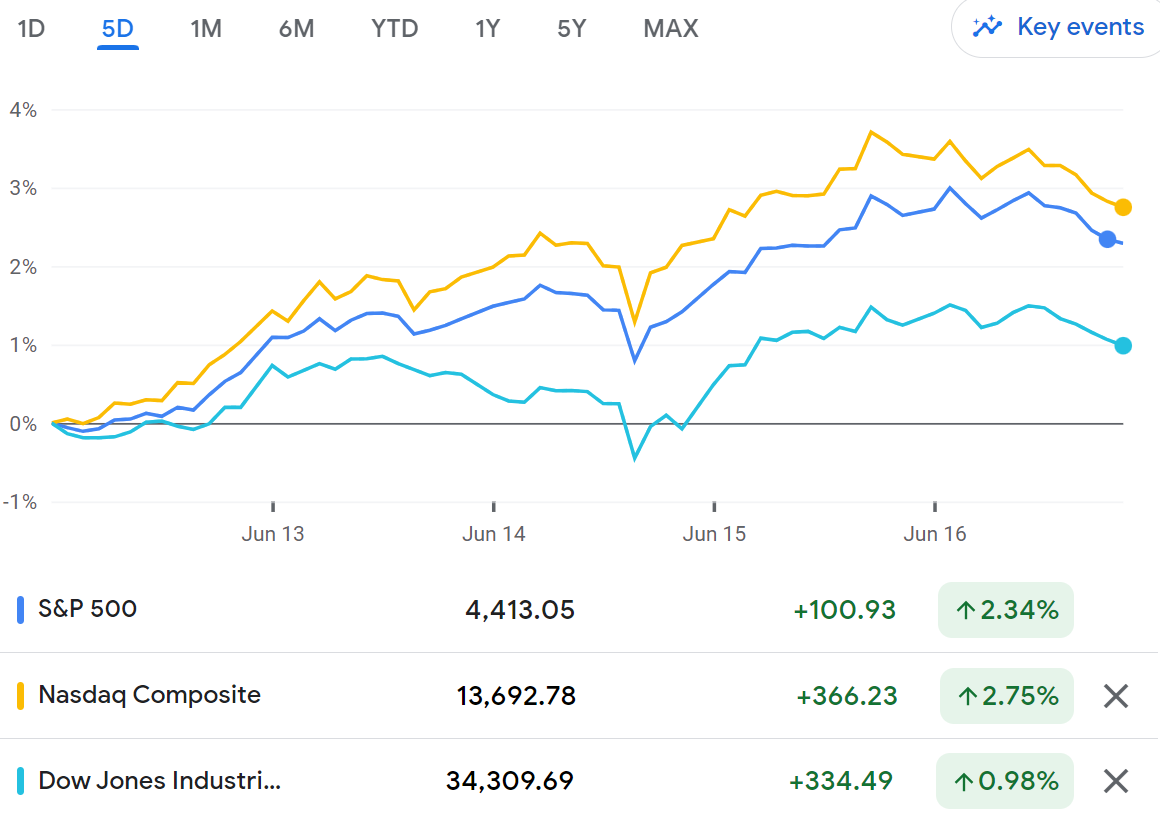Click the Jun 14 date label
This screenshot has height=820, width=1160.
[493, 534]
